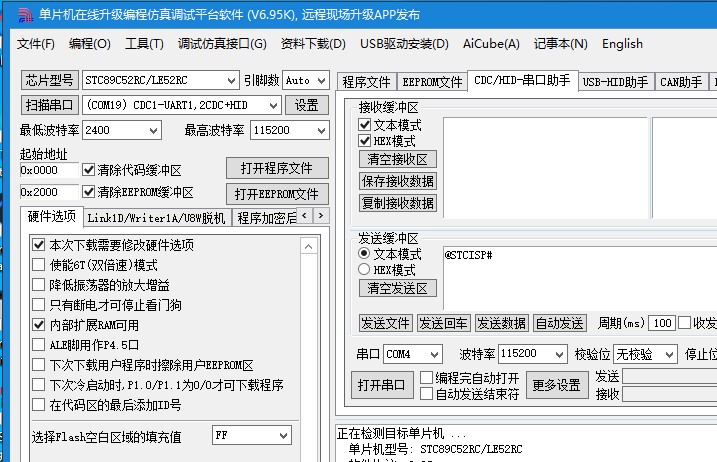
Task: Select the Link1D/Writer1A/U8W脱机 tab
Action: coord(156,218)
